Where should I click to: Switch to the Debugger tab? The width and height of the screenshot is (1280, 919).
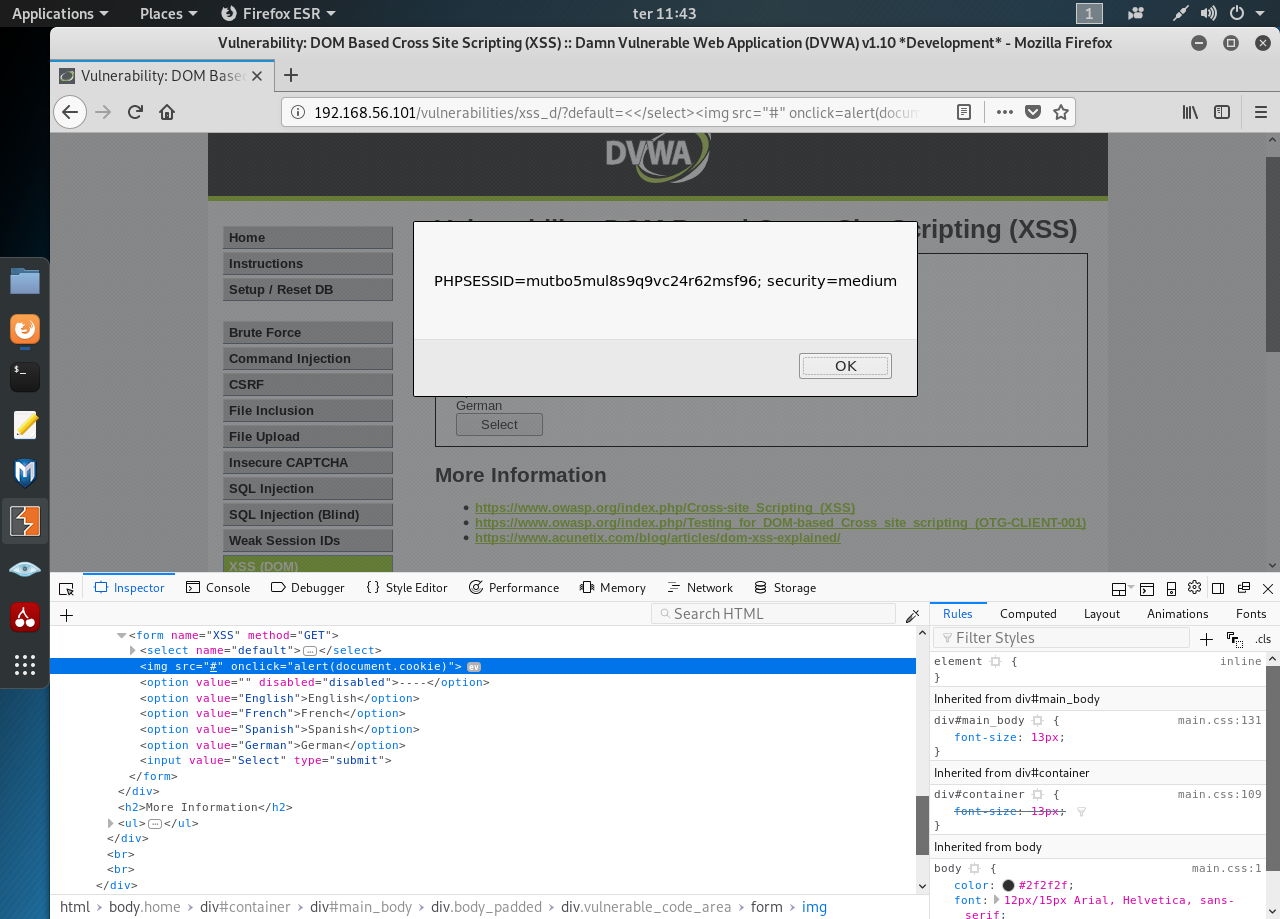[x=308, y=588]
